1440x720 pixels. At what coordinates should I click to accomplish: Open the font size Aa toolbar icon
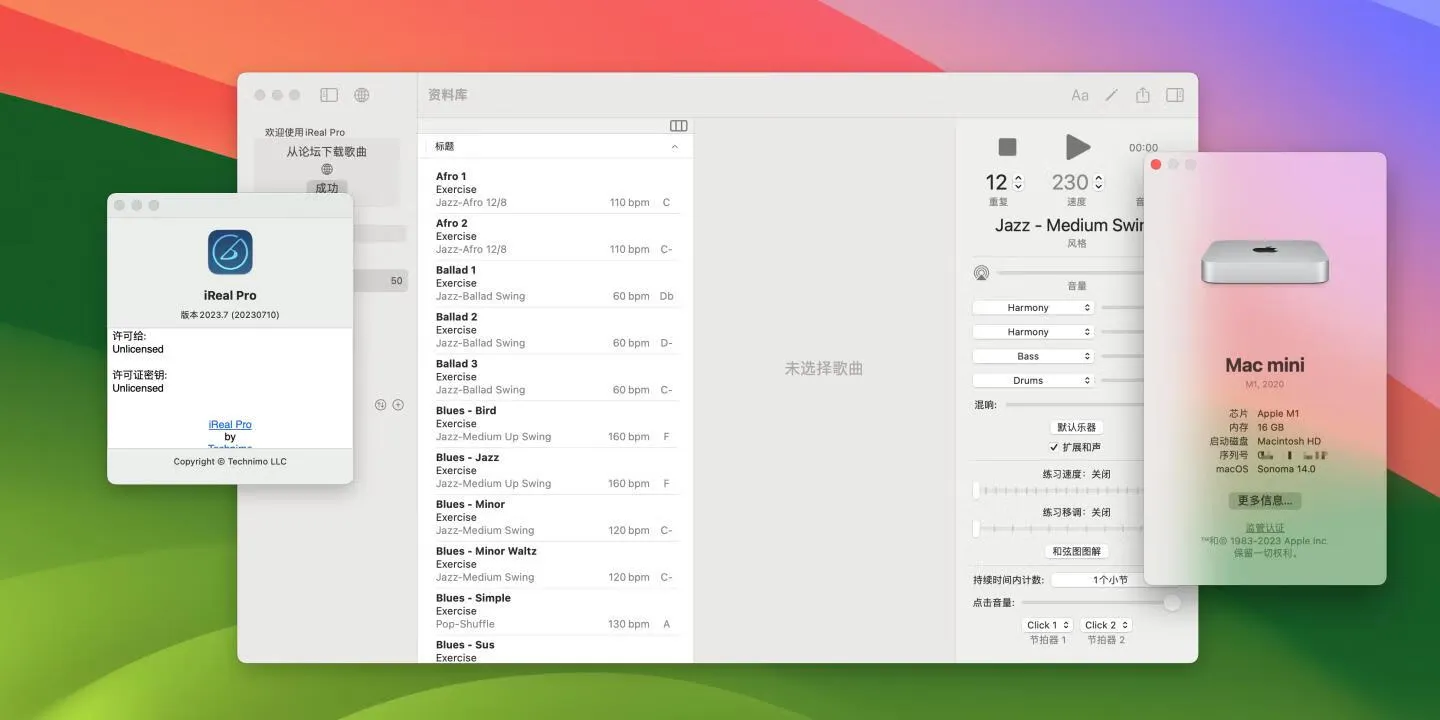(1080, 95)
